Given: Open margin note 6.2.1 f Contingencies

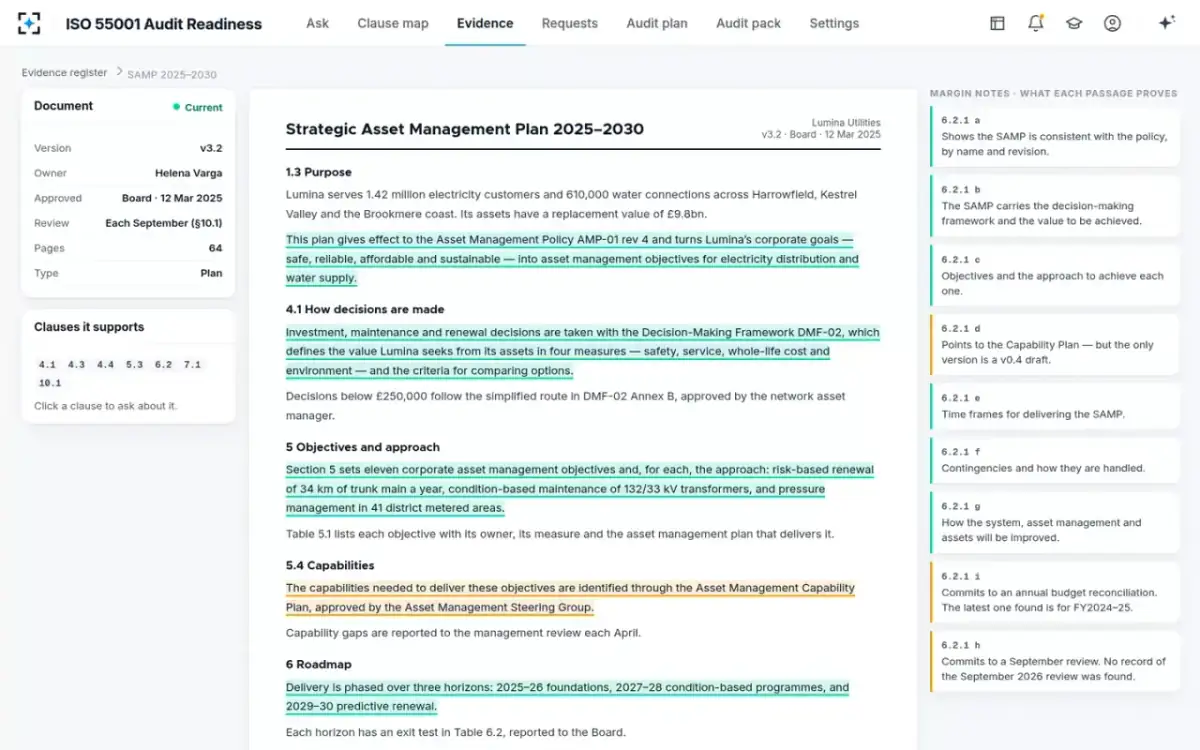Looking at the screenshot, I should [1055, 460].
